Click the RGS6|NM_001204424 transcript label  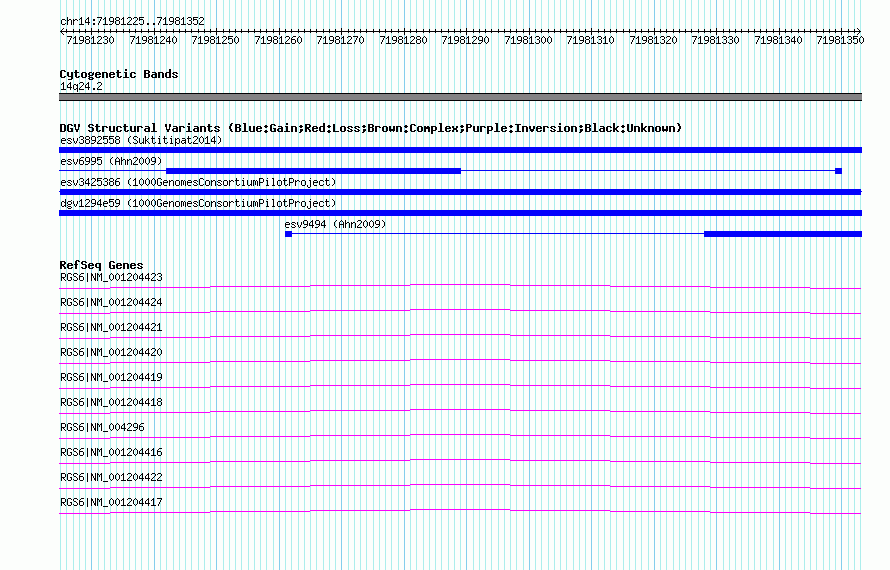click(111, 303)
